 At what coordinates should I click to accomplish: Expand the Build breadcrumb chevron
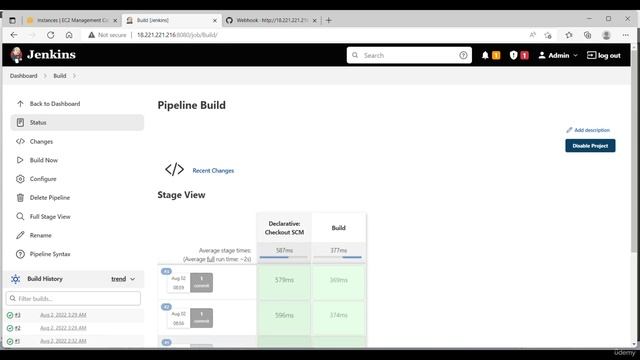74,76
